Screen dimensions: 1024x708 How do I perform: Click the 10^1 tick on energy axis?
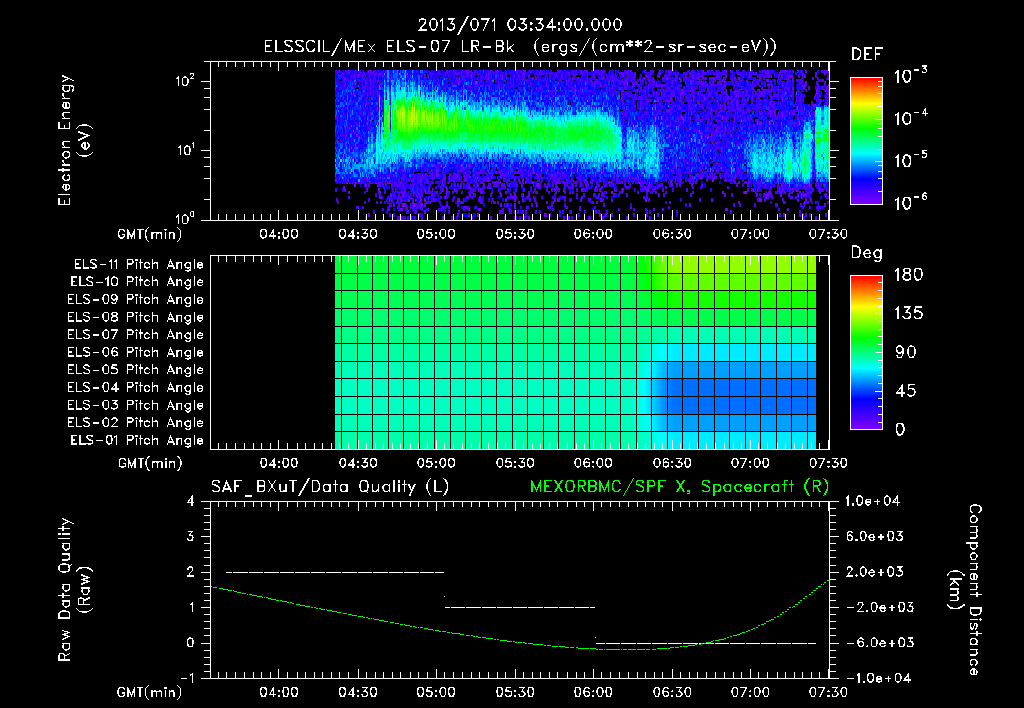(185, 150)
